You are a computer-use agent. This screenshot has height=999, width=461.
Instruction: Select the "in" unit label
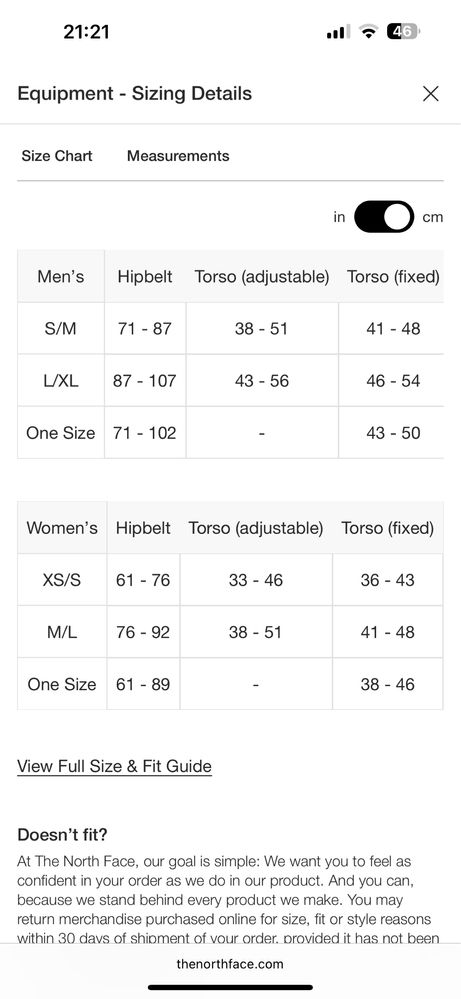click(x=339, y=217)
